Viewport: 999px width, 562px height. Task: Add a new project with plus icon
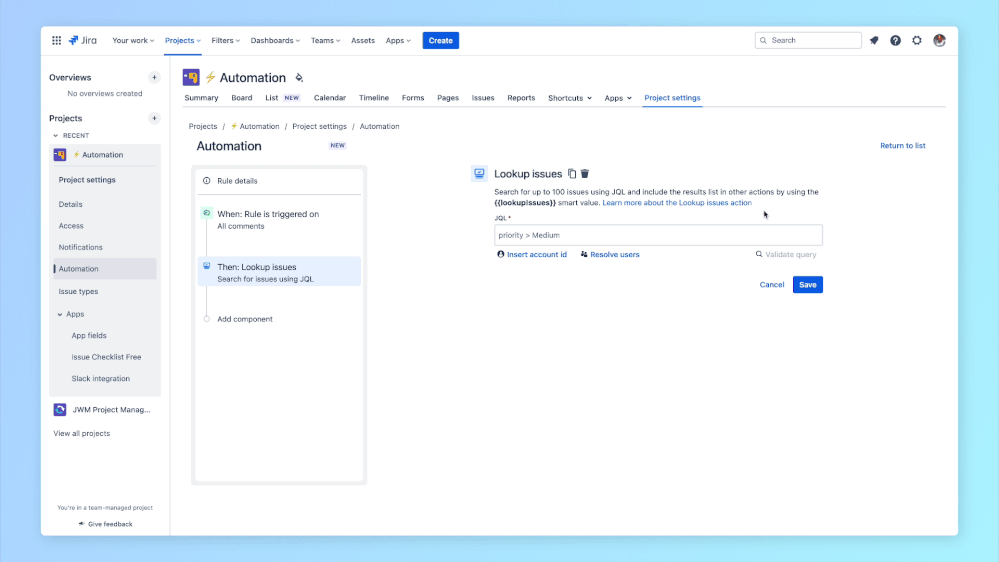point(154,118)
